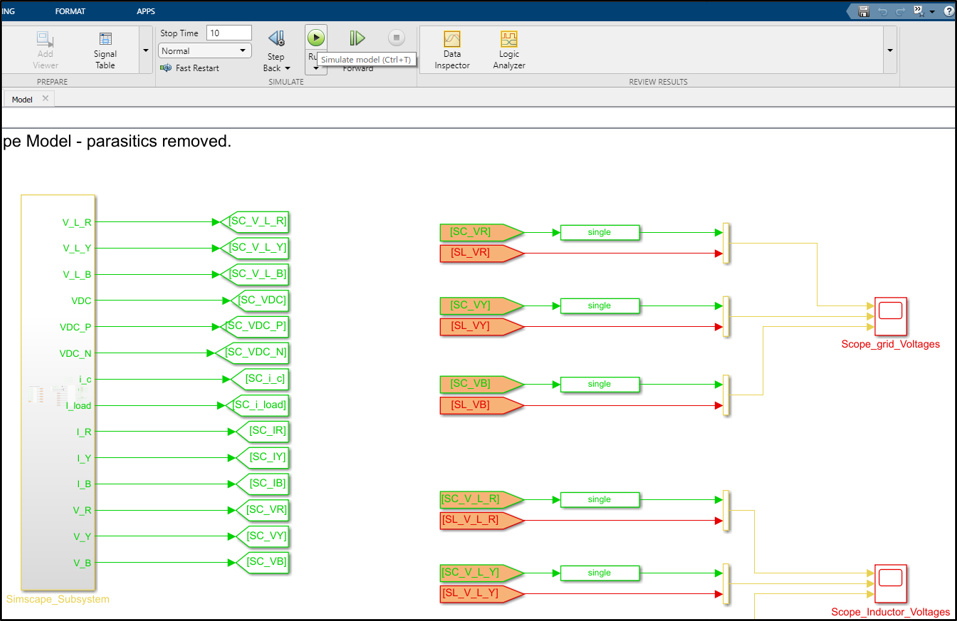
Task: Close the Model tab
Action: coord(45,99)
